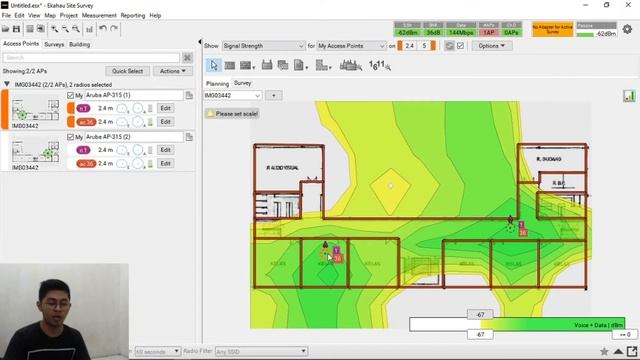640x360 pixels.
Task: Click the auto-planner access points icon
Action: [351, 65]
